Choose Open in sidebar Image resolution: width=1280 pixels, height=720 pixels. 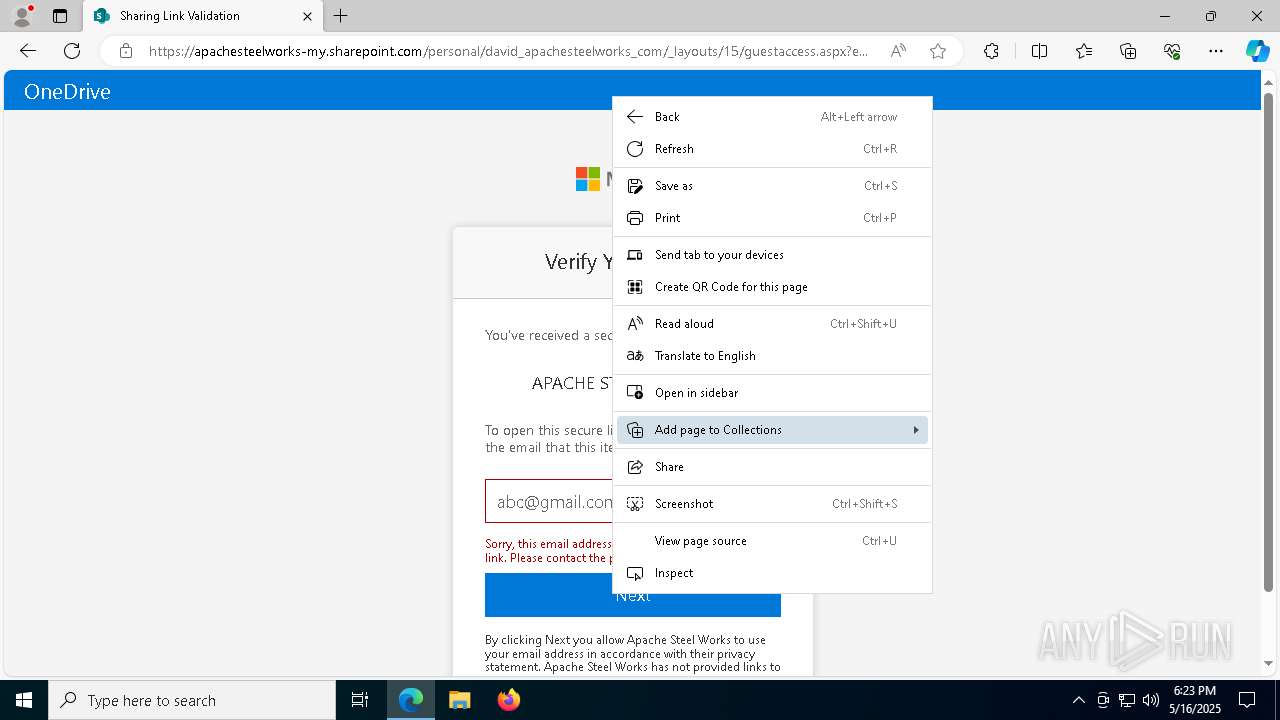(x=772, y=393)
